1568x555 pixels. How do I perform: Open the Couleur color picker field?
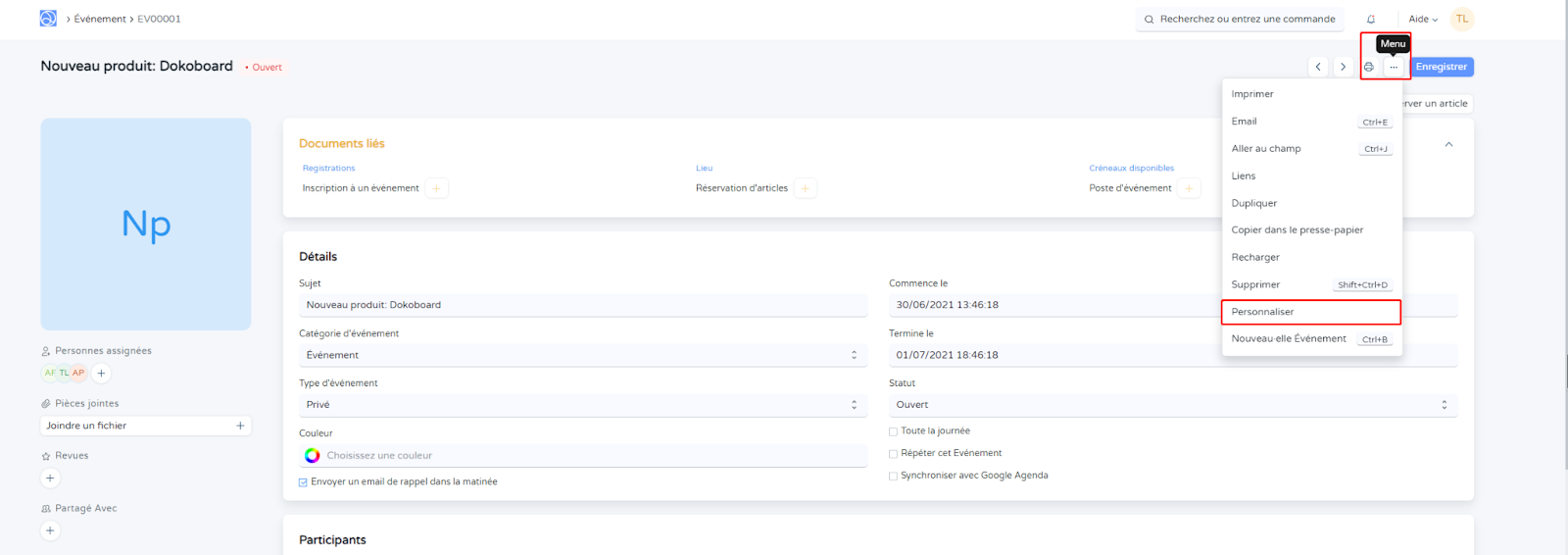click(582, 456)
